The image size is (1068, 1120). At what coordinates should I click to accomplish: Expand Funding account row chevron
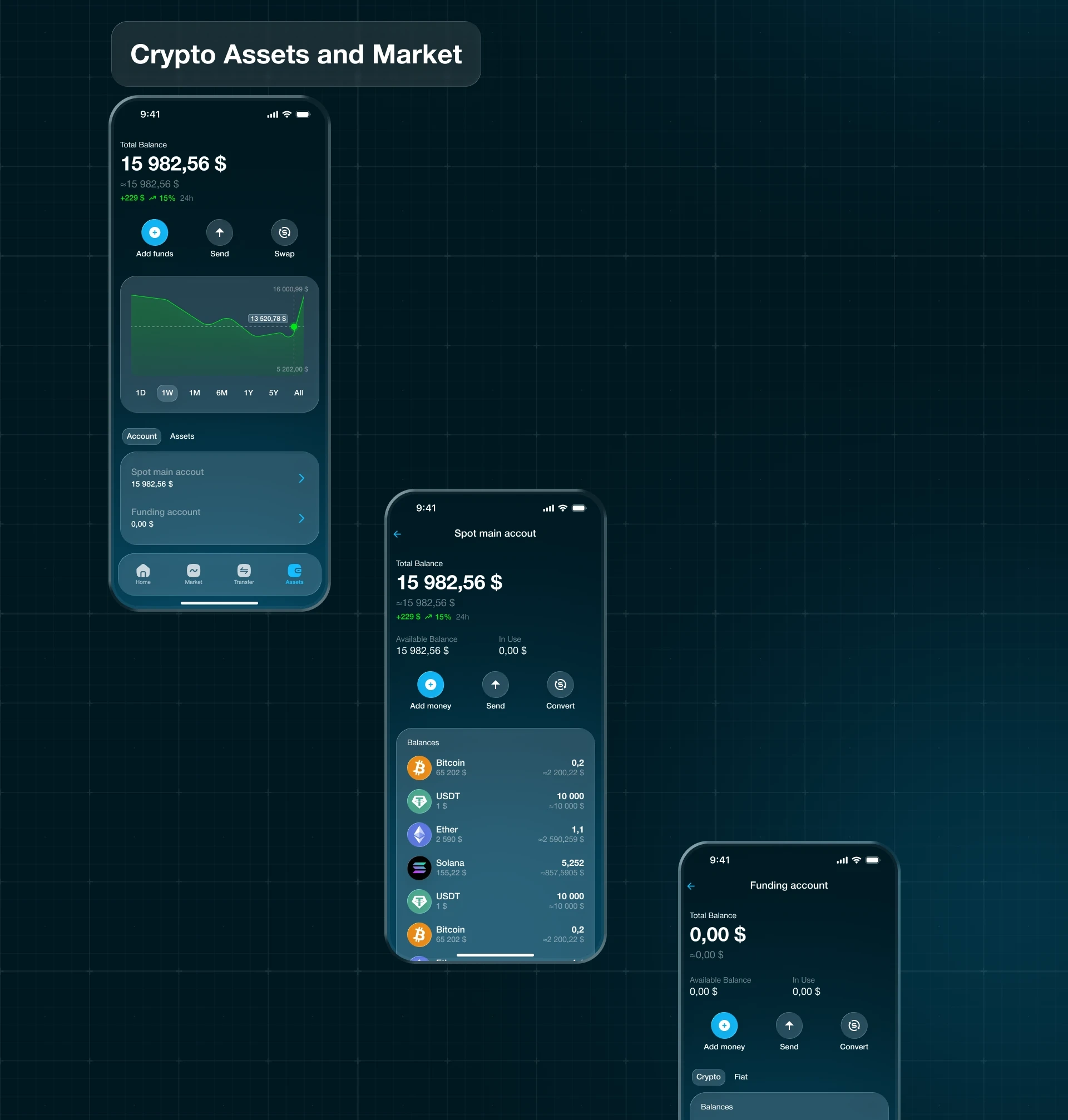point(301,518)
